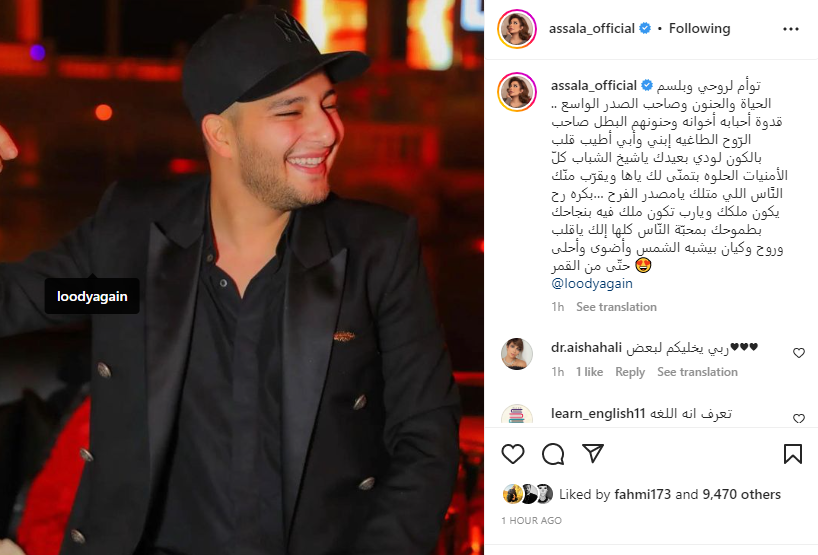Share post via paper plane icon
The width and height of the screenshot is (818, 555).
click(593, 453)
